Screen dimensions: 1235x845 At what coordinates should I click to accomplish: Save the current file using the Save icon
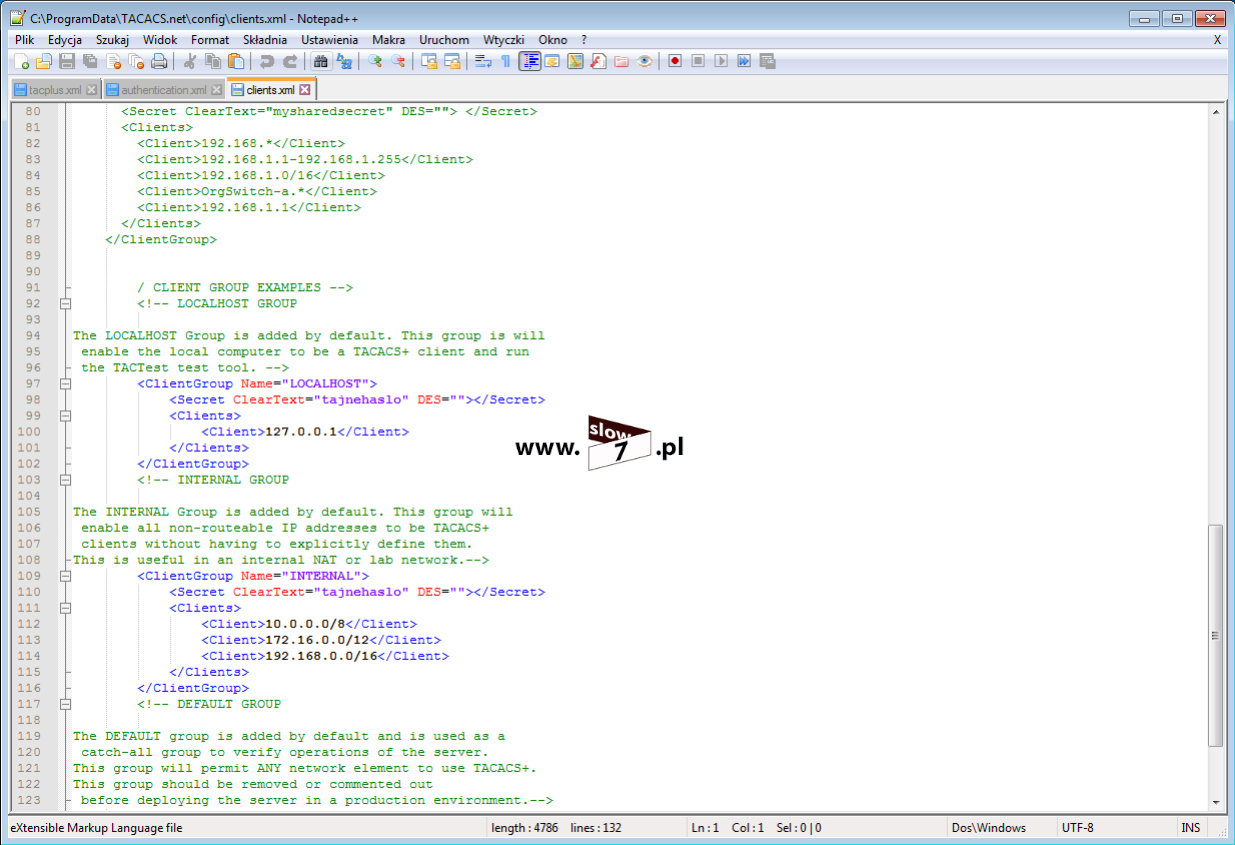[67, 61]
